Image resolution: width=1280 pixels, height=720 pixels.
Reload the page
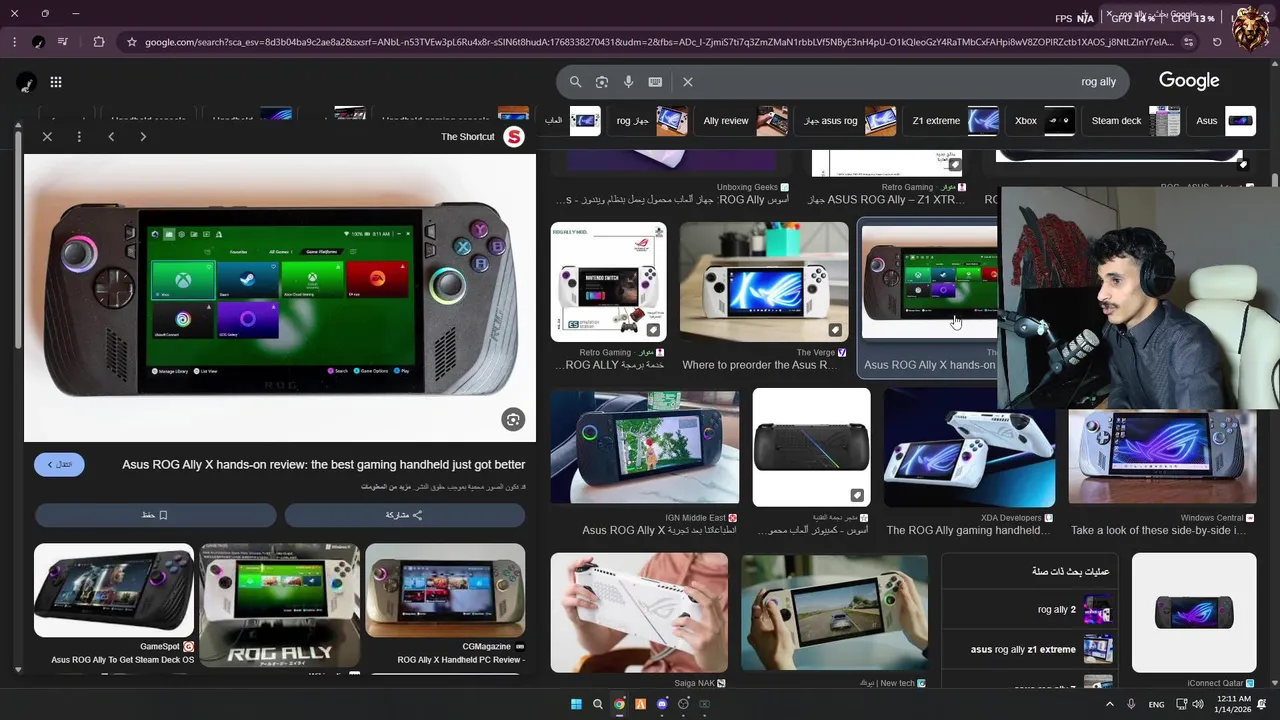pos(1217,42)
